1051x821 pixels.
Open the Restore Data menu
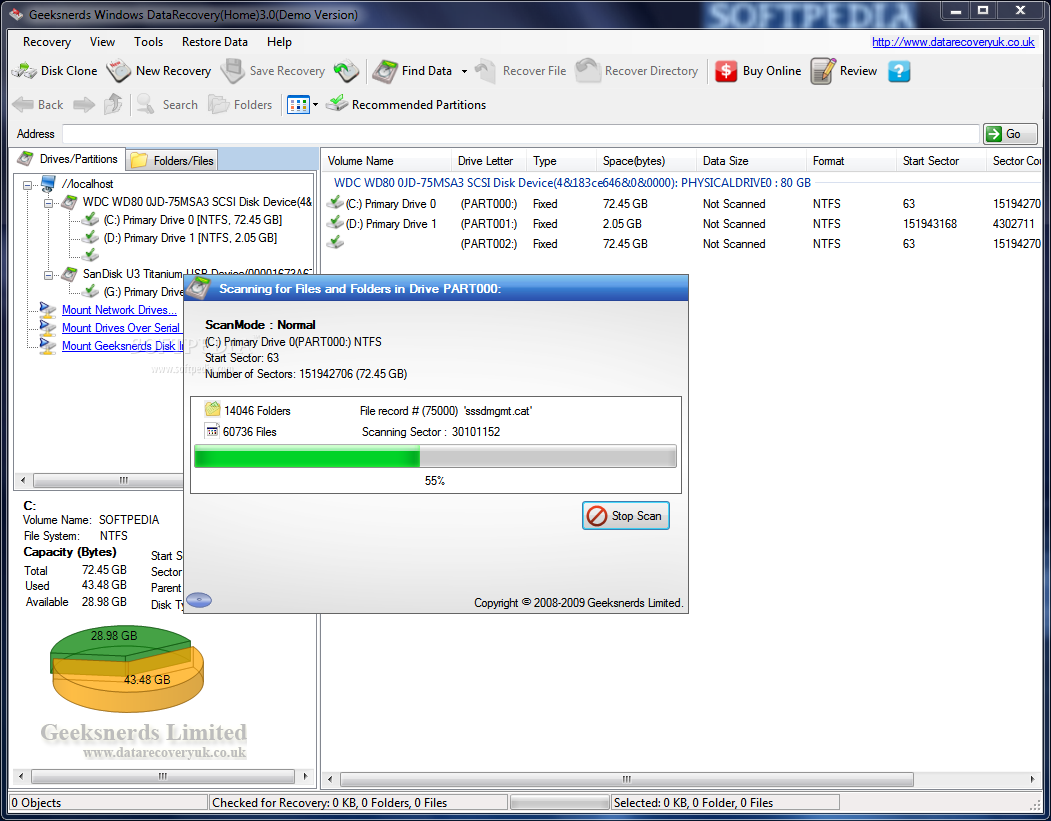[214, 42]
